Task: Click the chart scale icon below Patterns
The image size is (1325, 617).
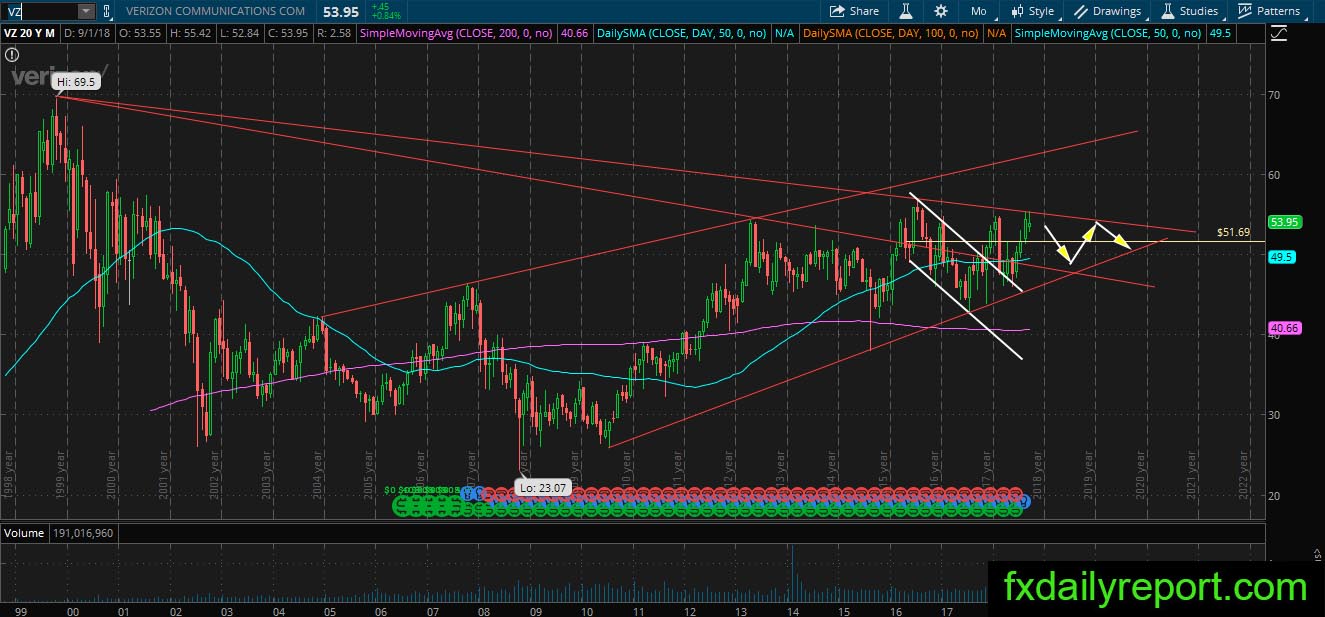Action: pos(1279,33)
